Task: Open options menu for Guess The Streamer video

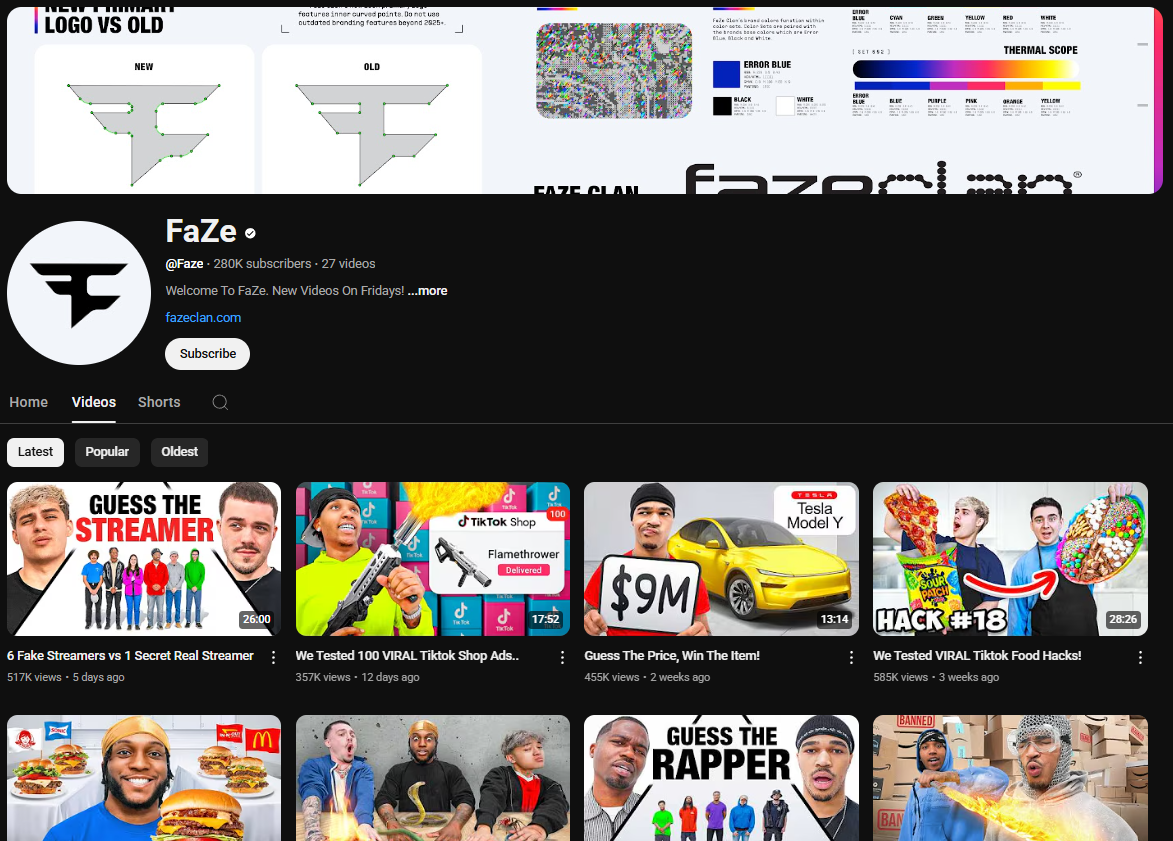Action: click(x=273, y=657)
